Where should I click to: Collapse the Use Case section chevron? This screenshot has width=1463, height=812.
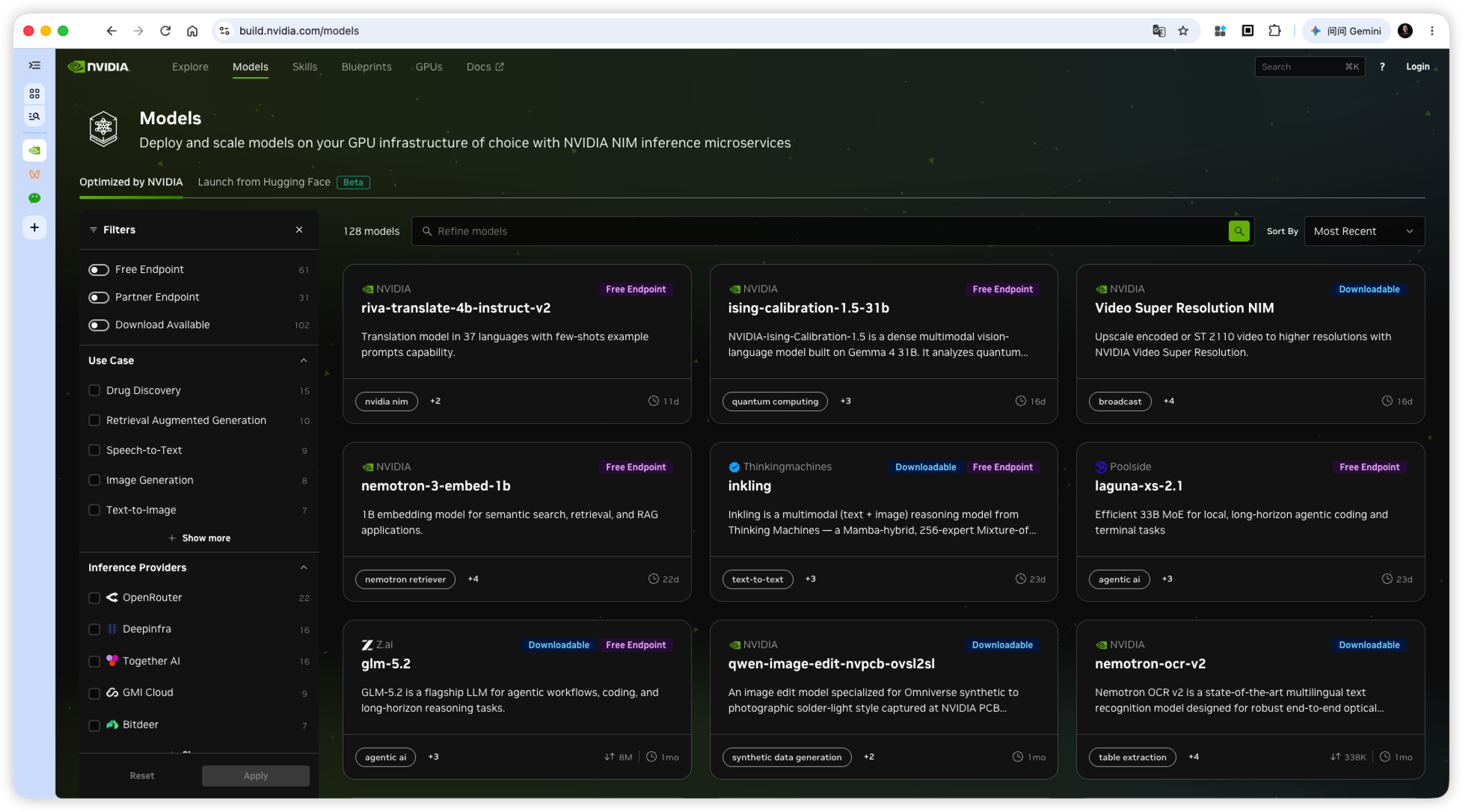click(304, 360)
